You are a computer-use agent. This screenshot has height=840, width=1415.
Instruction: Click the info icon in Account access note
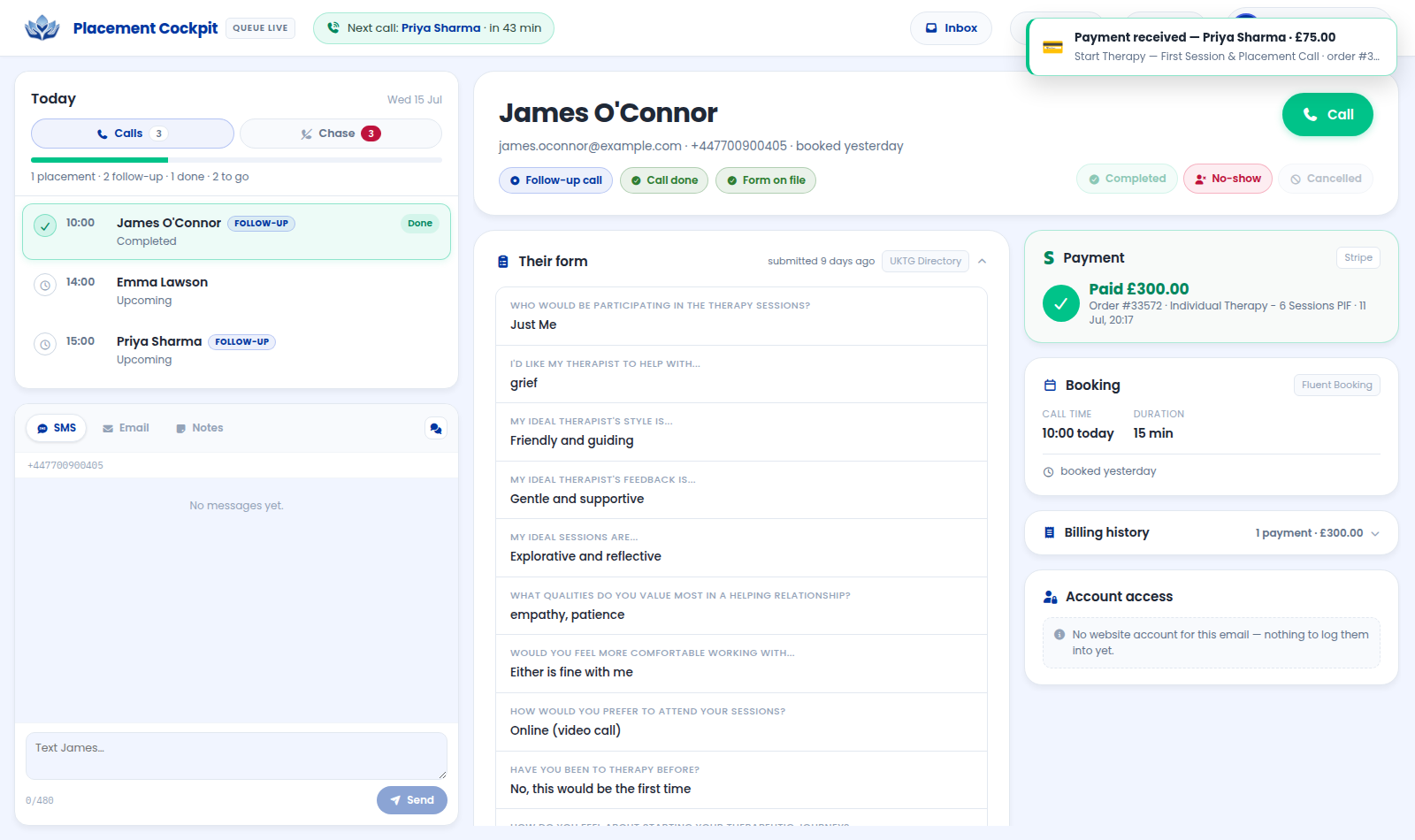1059,635
